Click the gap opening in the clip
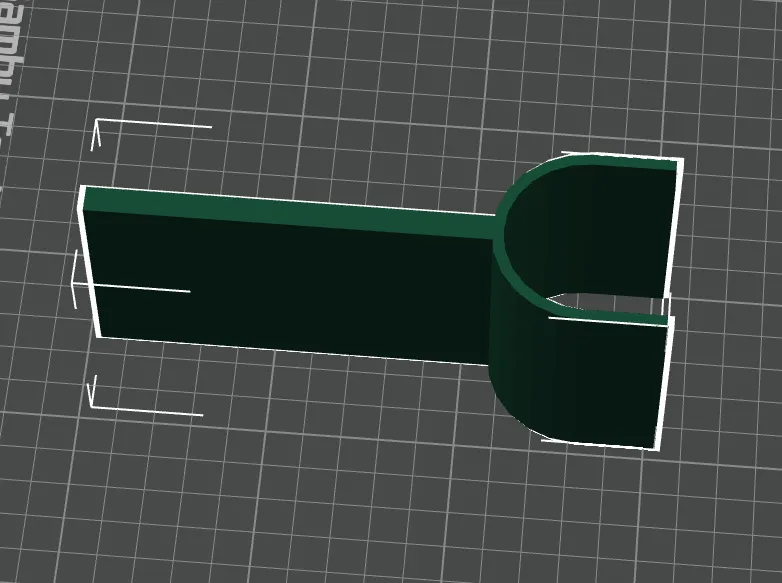Screen dimensions: 782x583 point(606,302)
